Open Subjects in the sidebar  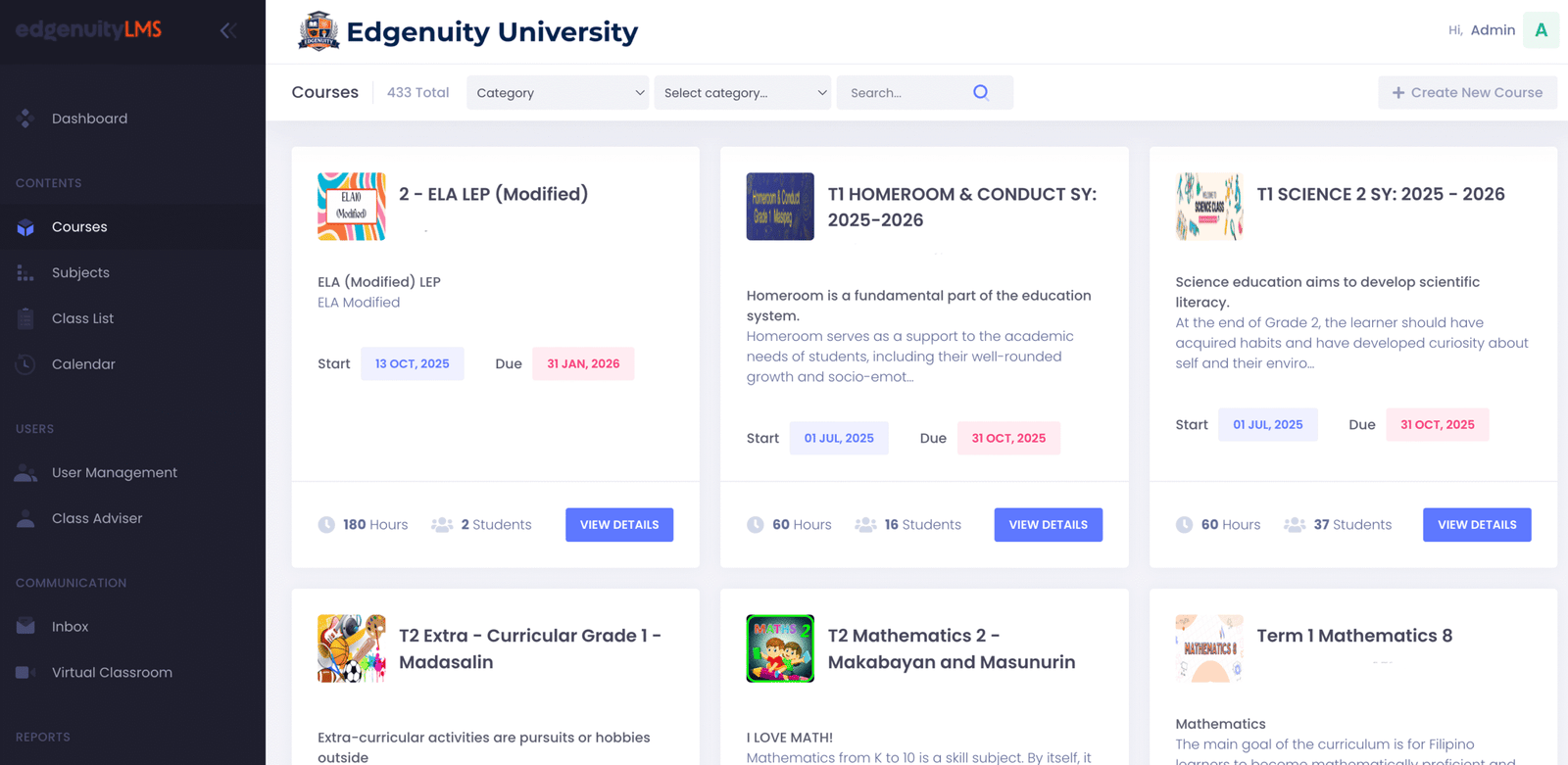[x=80, y=273]
